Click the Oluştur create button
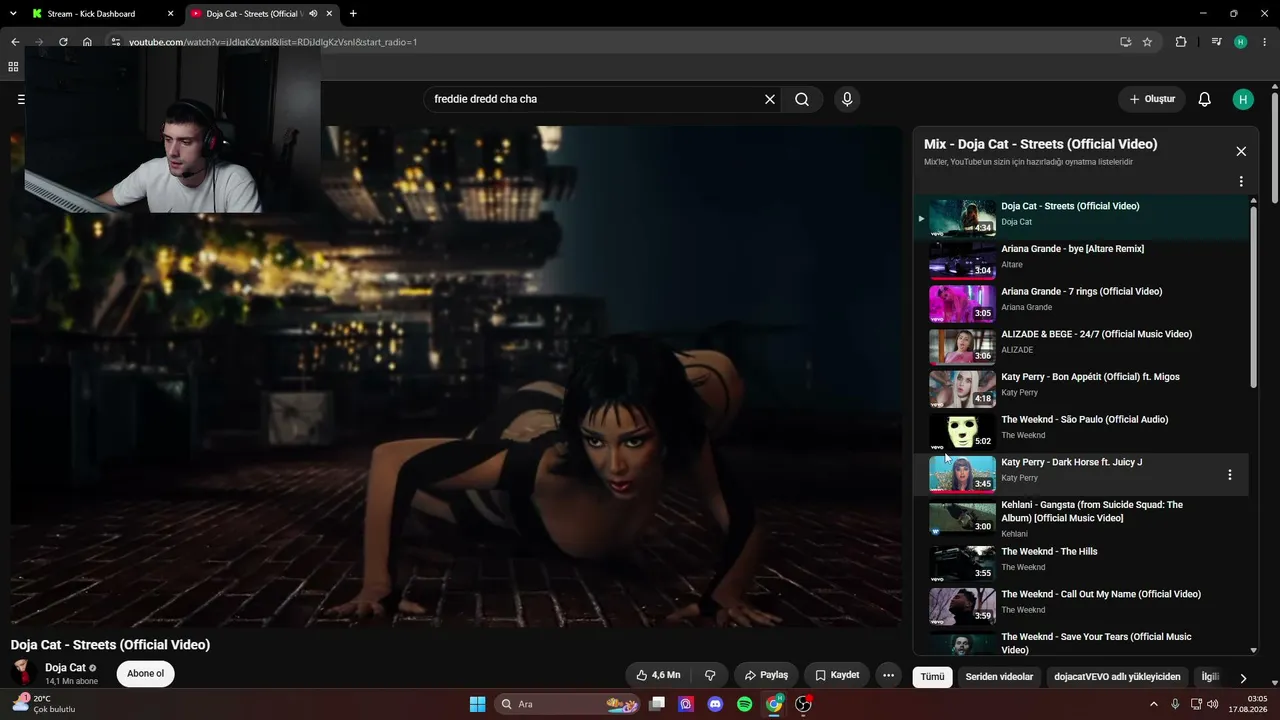This screenshot has width=1280, height=720. (1152, 99)
